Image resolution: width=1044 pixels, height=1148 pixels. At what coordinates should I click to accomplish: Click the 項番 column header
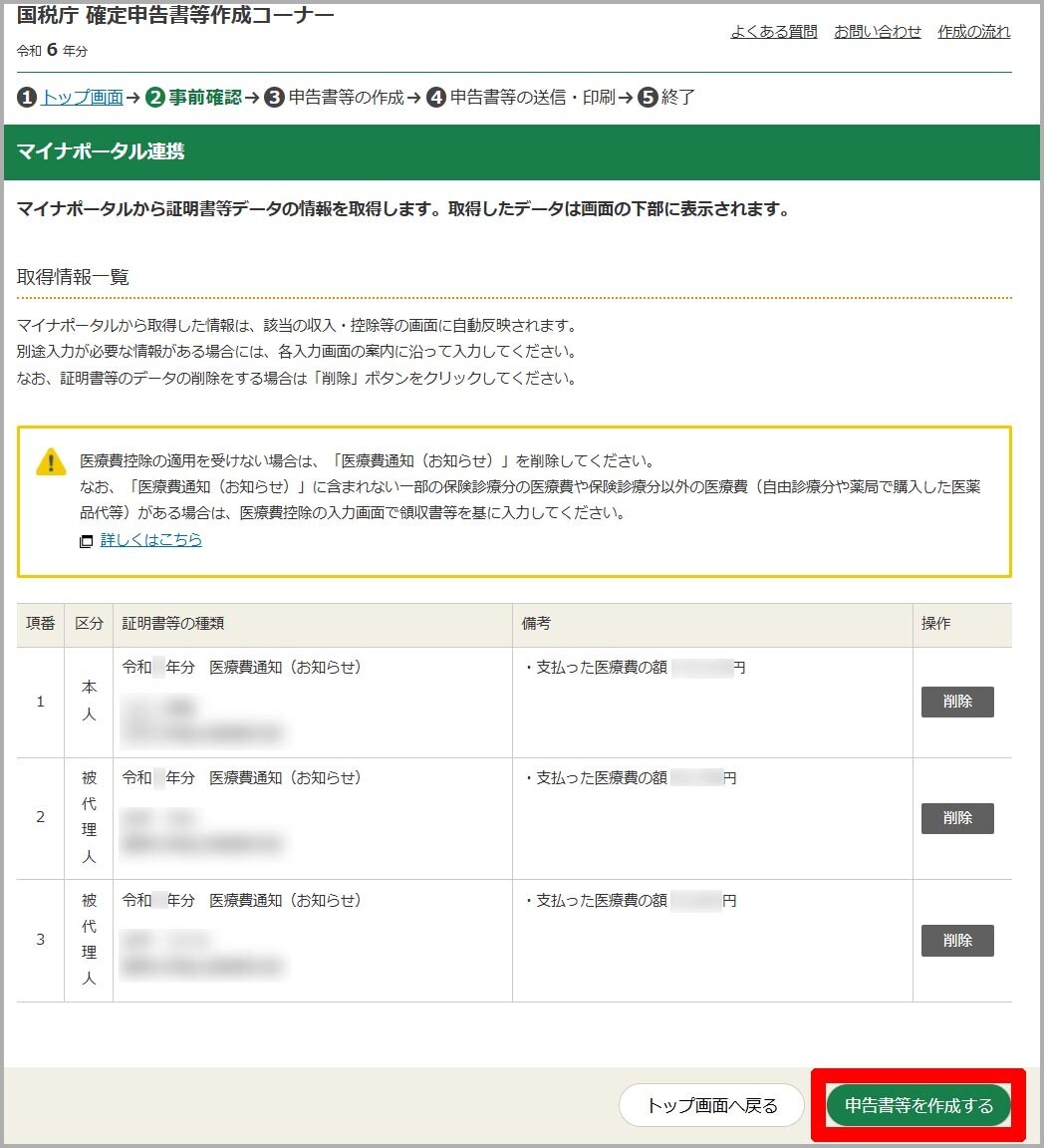click(40, 623)
